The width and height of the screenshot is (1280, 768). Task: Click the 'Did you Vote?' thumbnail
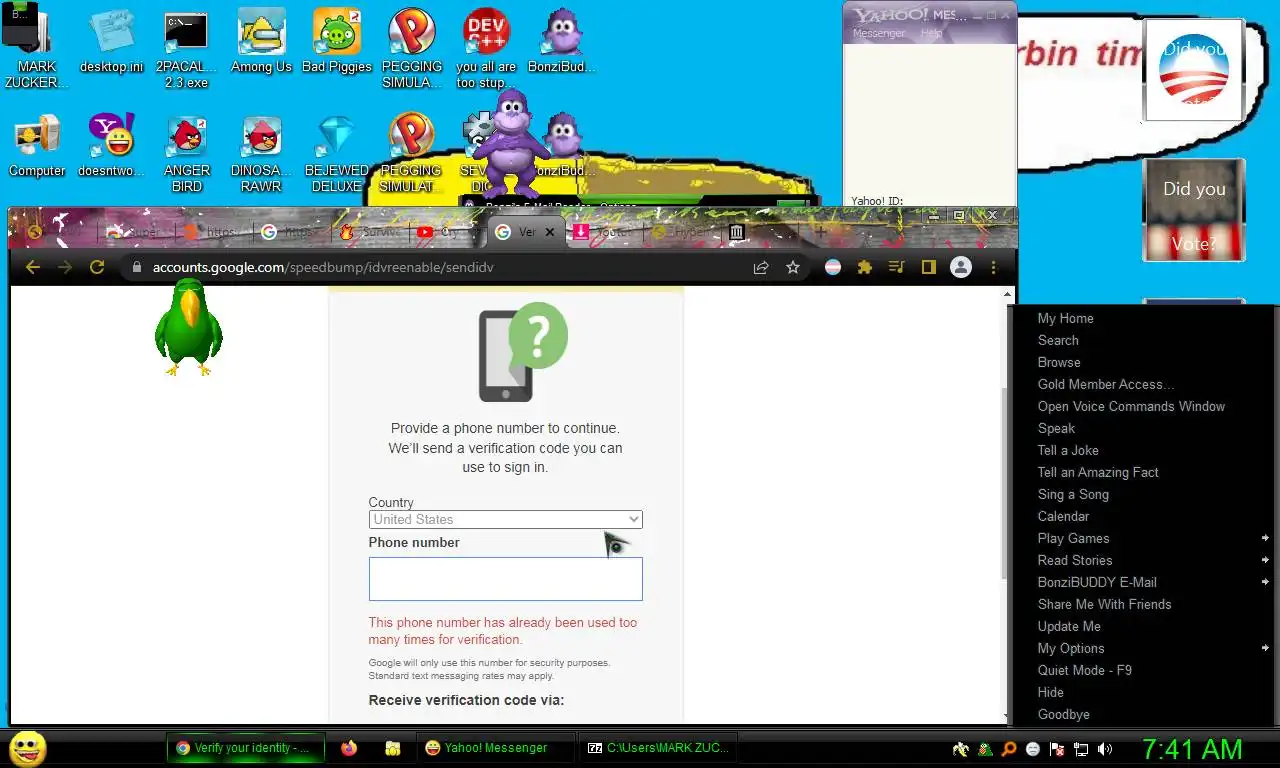(1193, 210)
